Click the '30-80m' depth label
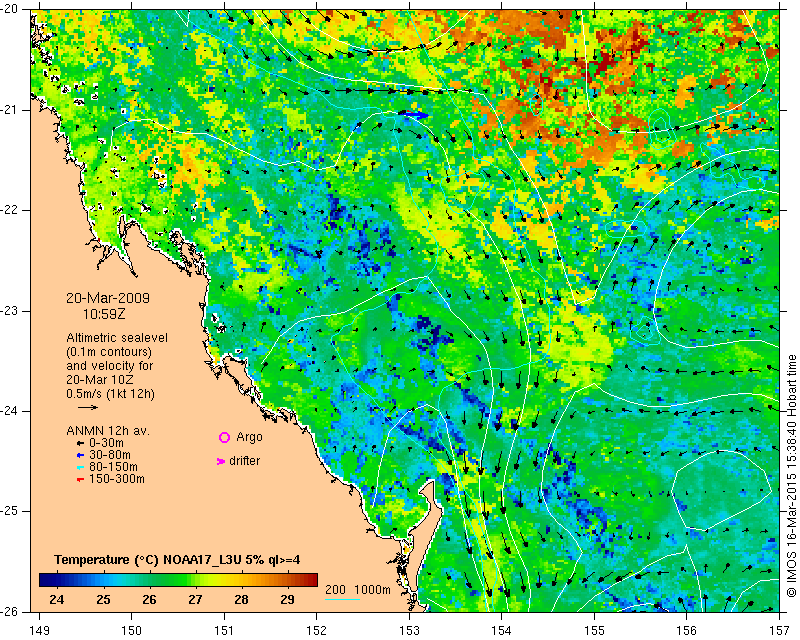800x640 pixels. point(110,455)
